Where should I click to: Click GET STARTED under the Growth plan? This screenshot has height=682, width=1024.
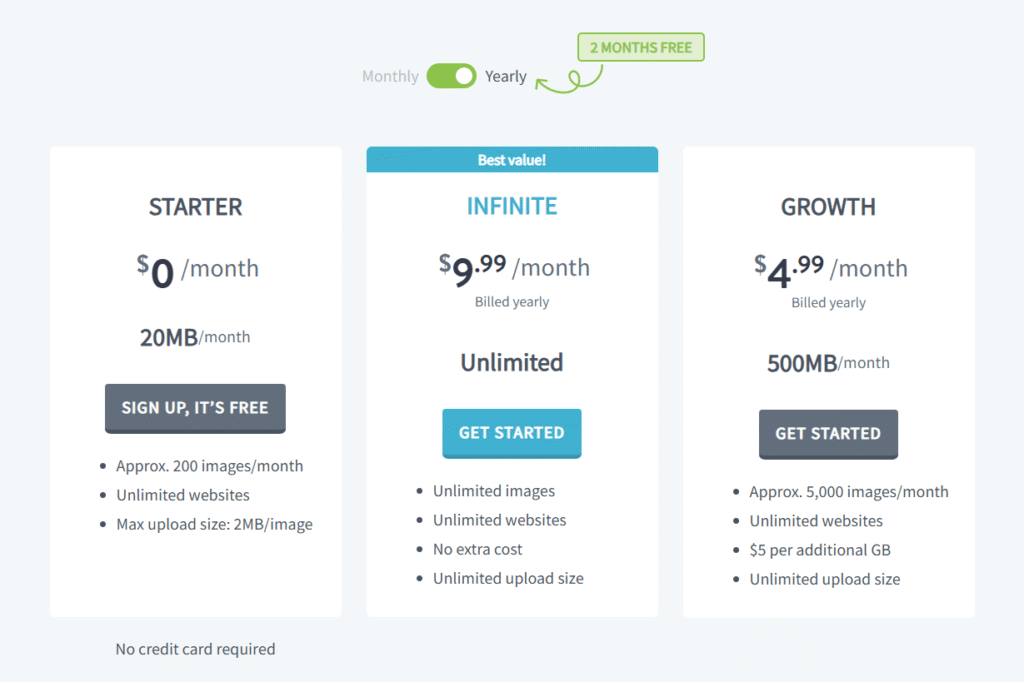pos(828,434)
